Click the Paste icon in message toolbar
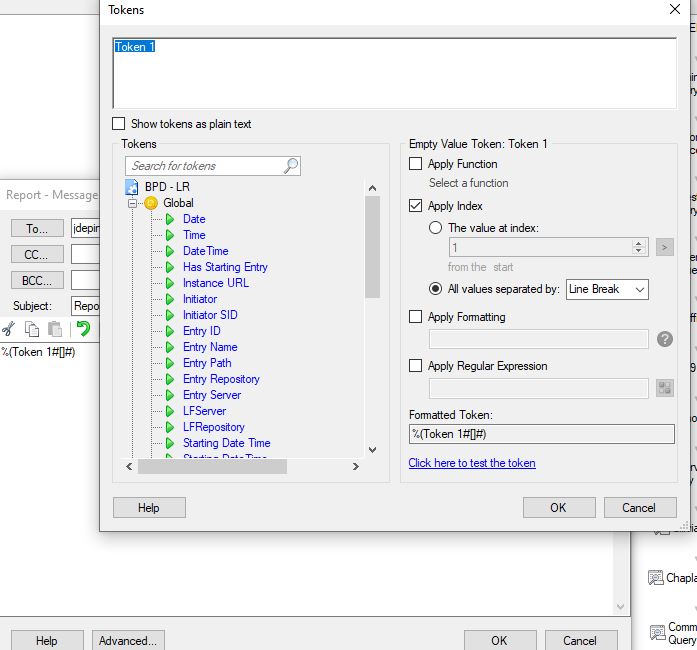 pos(55,329)
